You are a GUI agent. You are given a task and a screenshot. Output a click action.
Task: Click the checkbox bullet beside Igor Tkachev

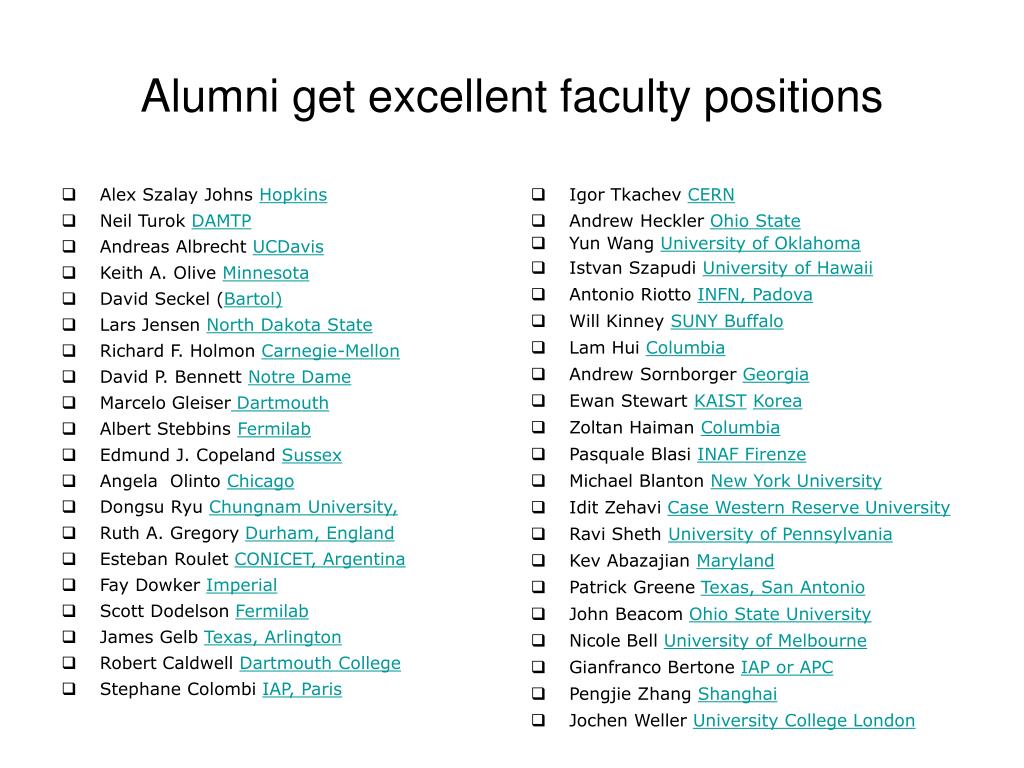point(538,194)
